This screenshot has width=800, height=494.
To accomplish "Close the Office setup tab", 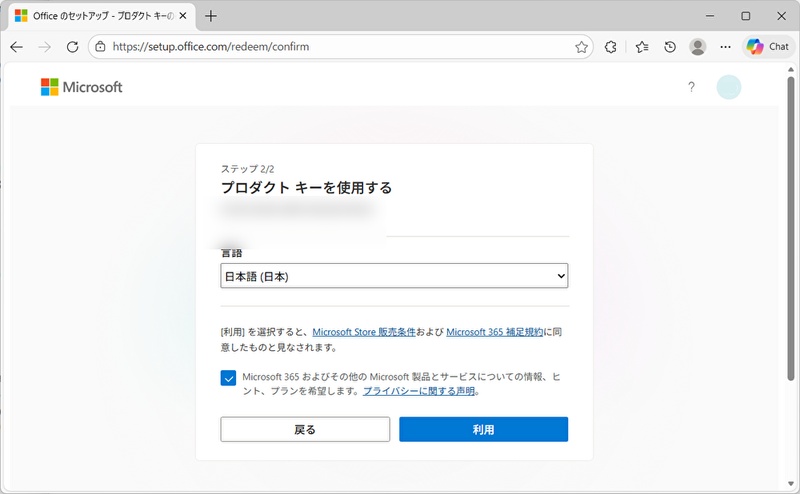I will [183, 16].
